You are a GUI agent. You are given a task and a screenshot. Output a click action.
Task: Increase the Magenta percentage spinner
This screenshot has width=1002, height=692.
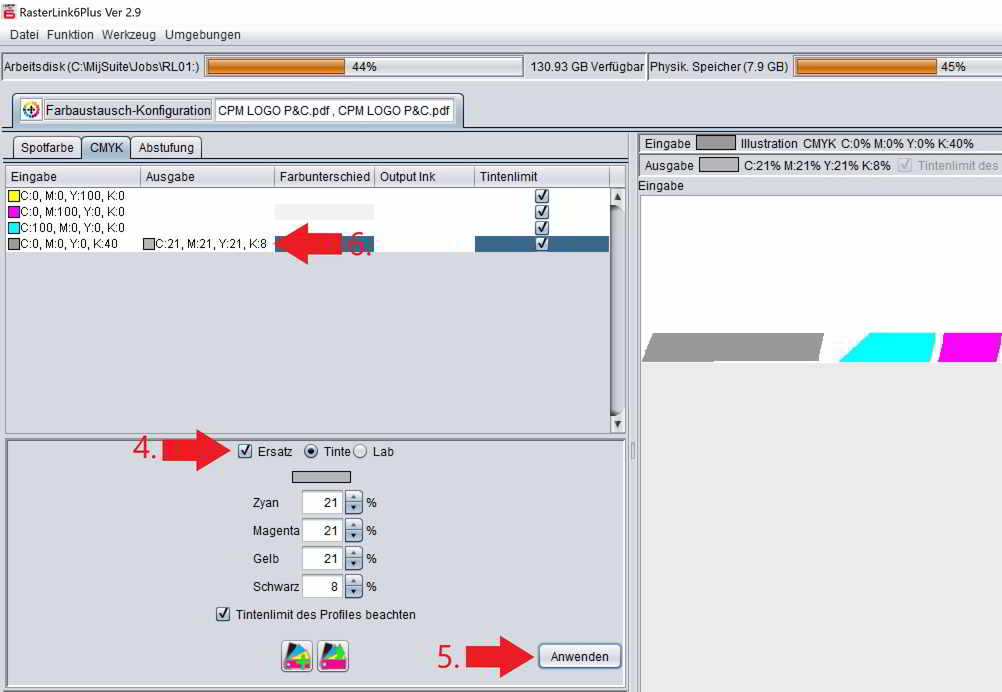pos(353,526)
